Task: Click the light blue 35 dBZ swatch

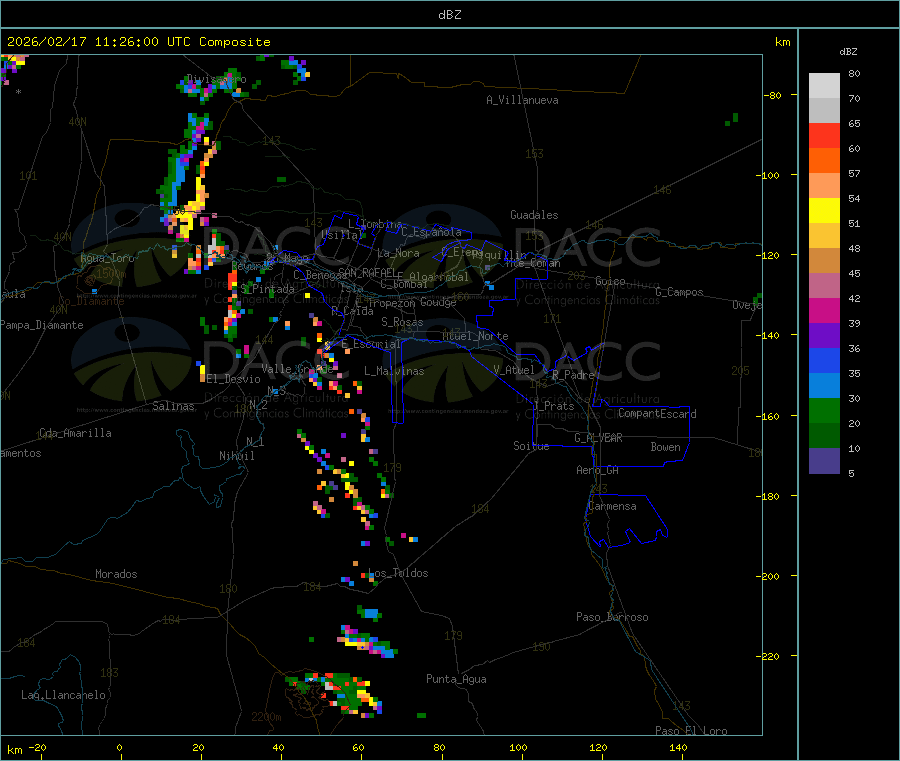Action: point(824,385)
